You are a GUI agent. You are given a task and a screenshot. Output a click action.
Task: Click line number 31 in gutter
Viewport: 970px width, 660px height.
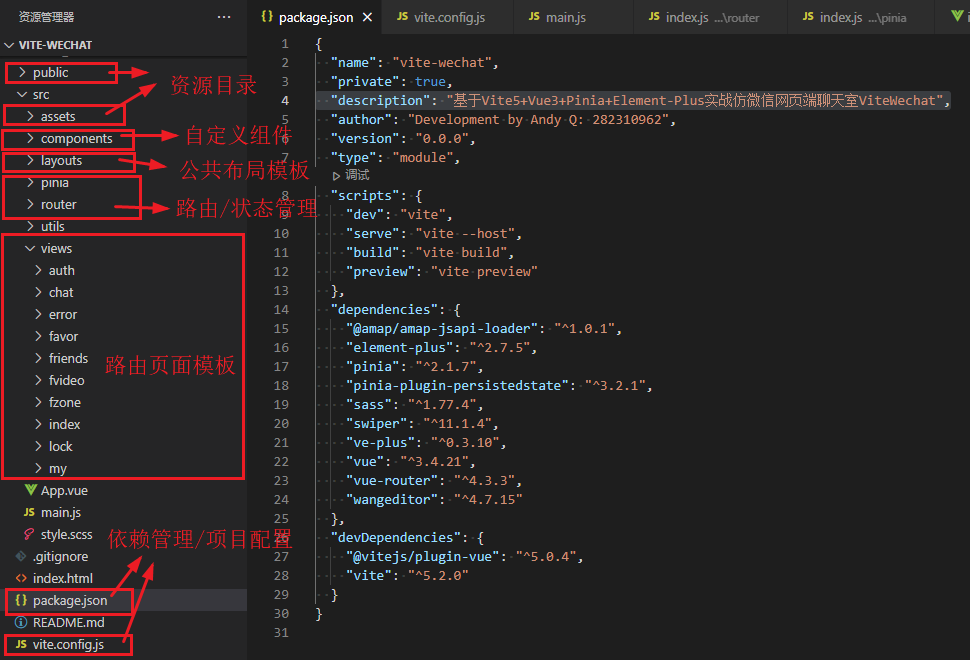click(281, 632)
